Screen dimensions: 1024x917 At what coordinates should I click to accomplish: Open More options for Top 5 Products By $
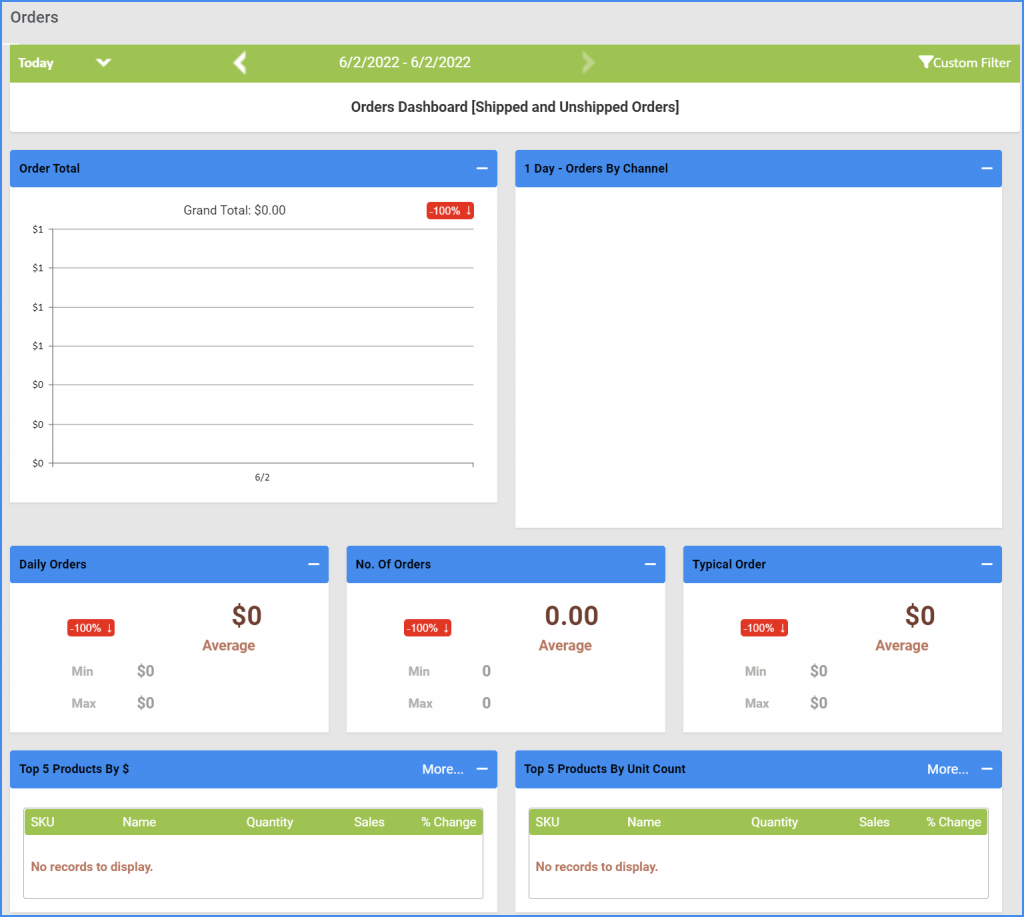(x=442, y=769)
